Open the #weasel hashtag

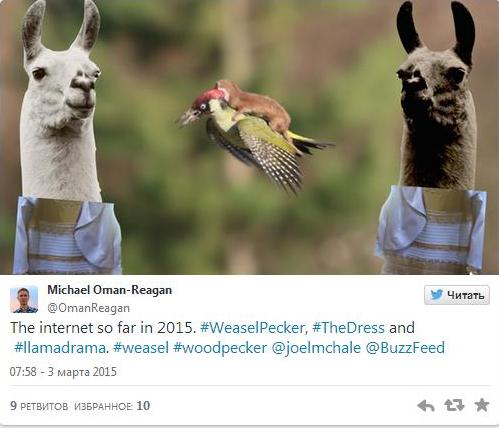pyautogui.click(x=141, y=348)
